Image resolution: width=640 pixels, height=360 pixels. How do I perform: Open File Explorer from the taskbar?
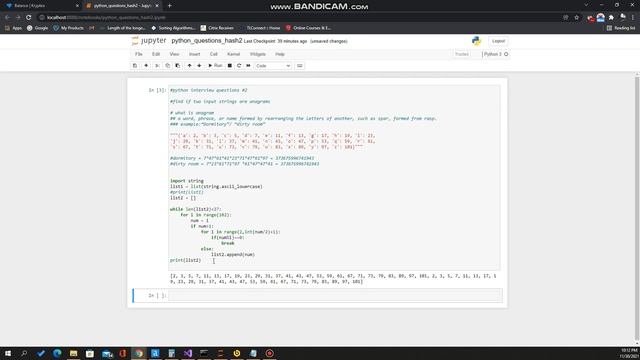click(73, 353)
